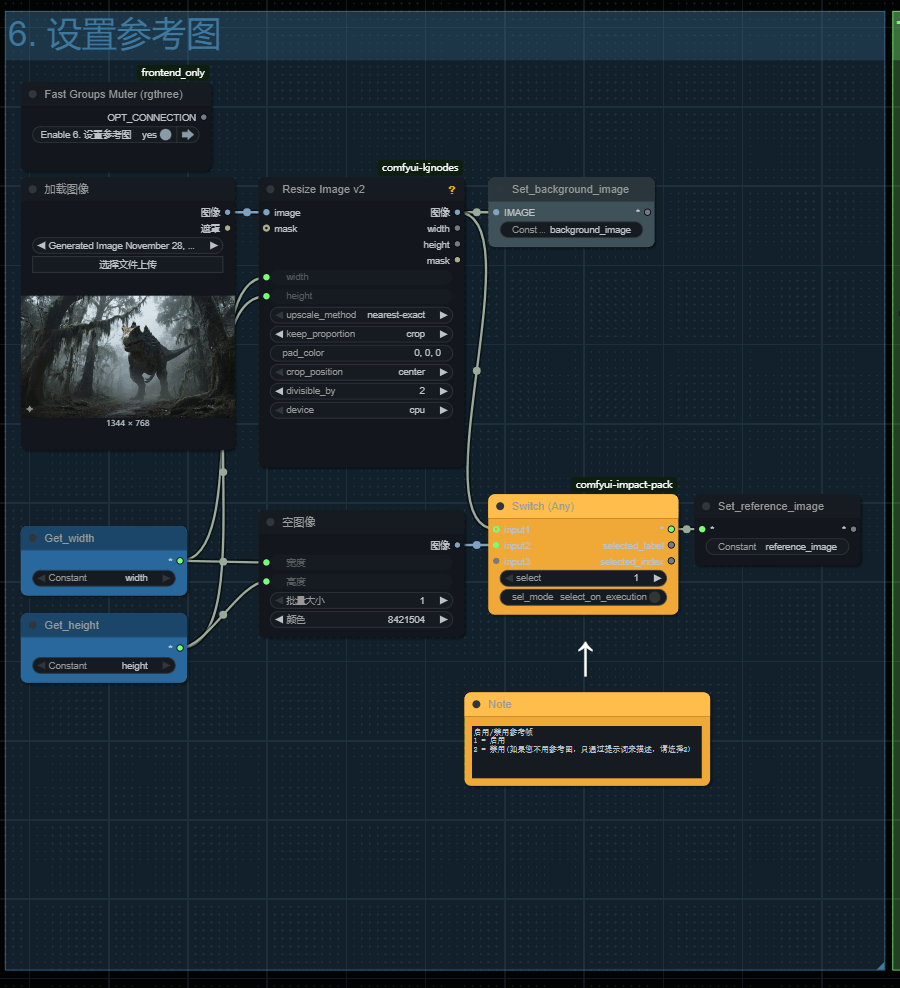Click the 6. 设置参考图 group title

[114, 35]
